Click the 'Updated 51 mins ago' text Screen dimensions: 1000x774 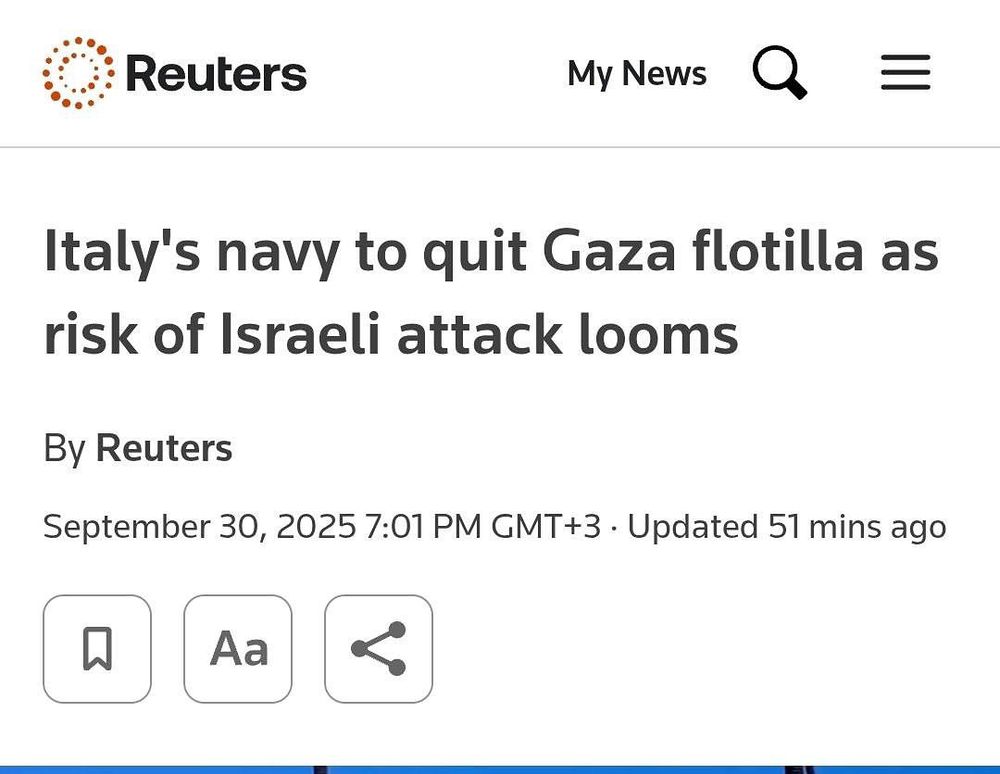[786, 526]
